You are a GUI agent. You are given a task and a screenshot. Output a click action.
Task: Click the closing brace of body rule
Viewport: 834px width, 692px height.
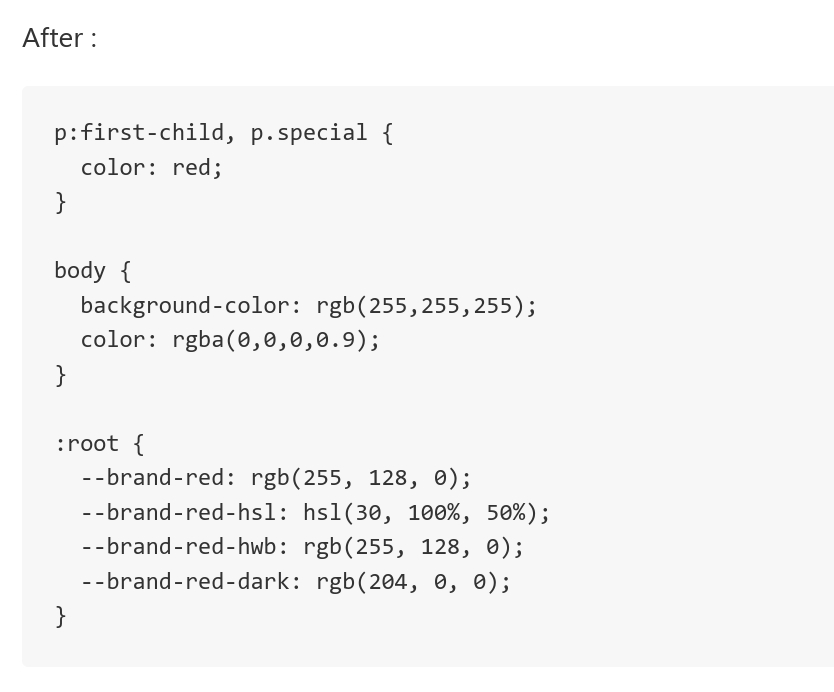[x=61, y=376]
